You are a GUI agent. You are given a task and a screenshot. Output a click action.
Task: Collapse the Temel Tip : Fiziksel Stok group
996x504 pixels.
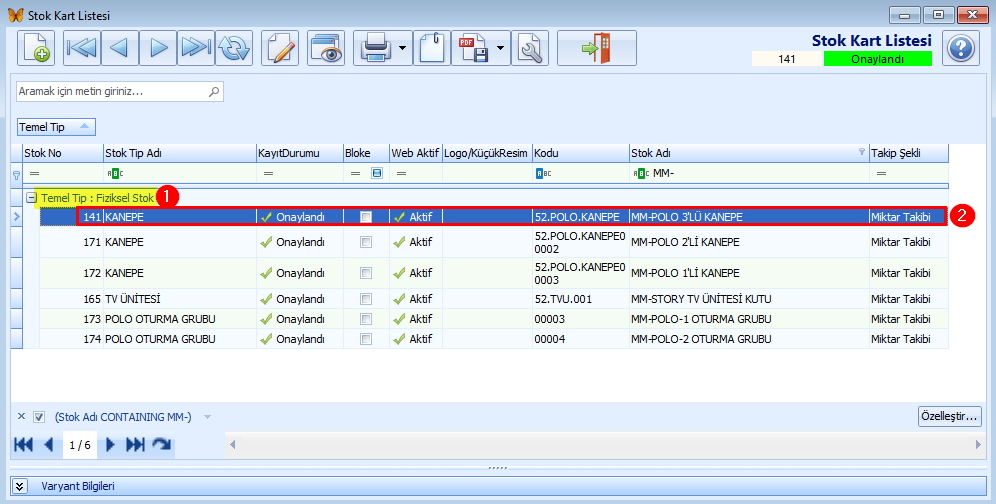pos(31,198)
